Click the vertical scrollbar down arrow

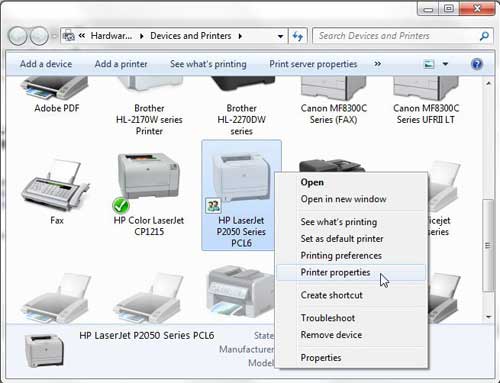488,317
